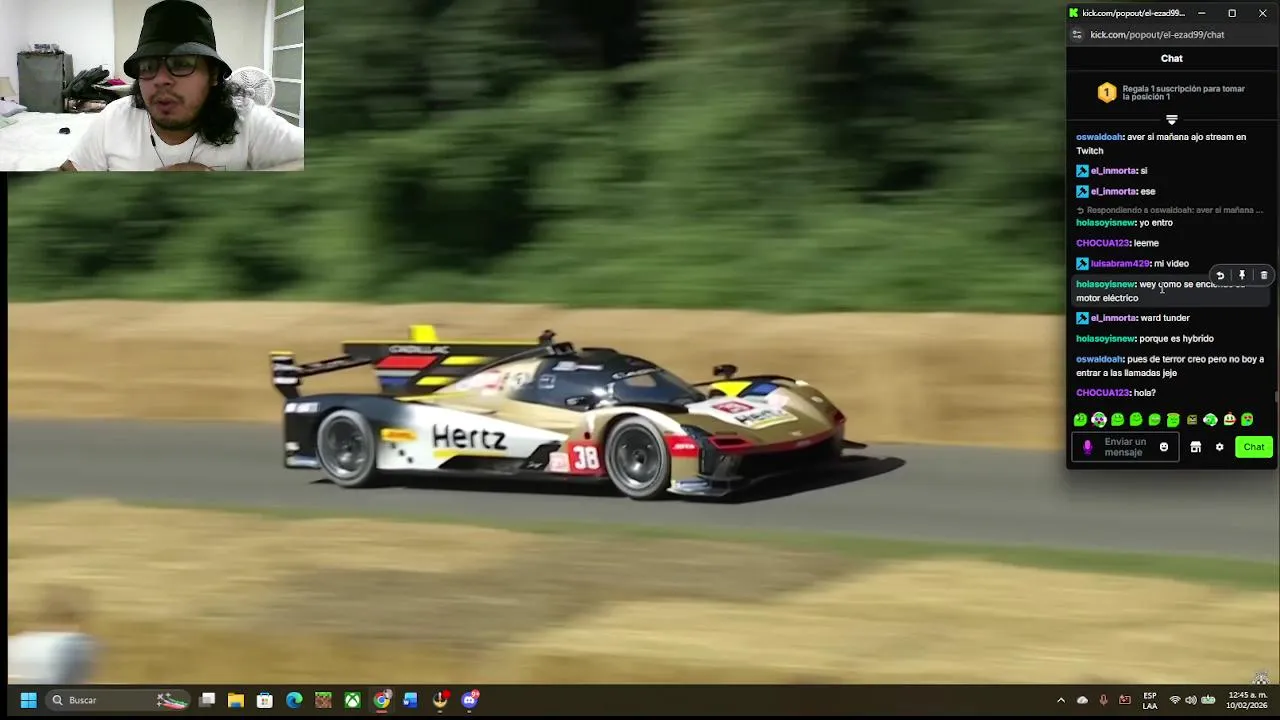Click the streamer webcam overlay
Image resolution: width=1280 pixels, height=720 pixels.
[x=152, y=86]
